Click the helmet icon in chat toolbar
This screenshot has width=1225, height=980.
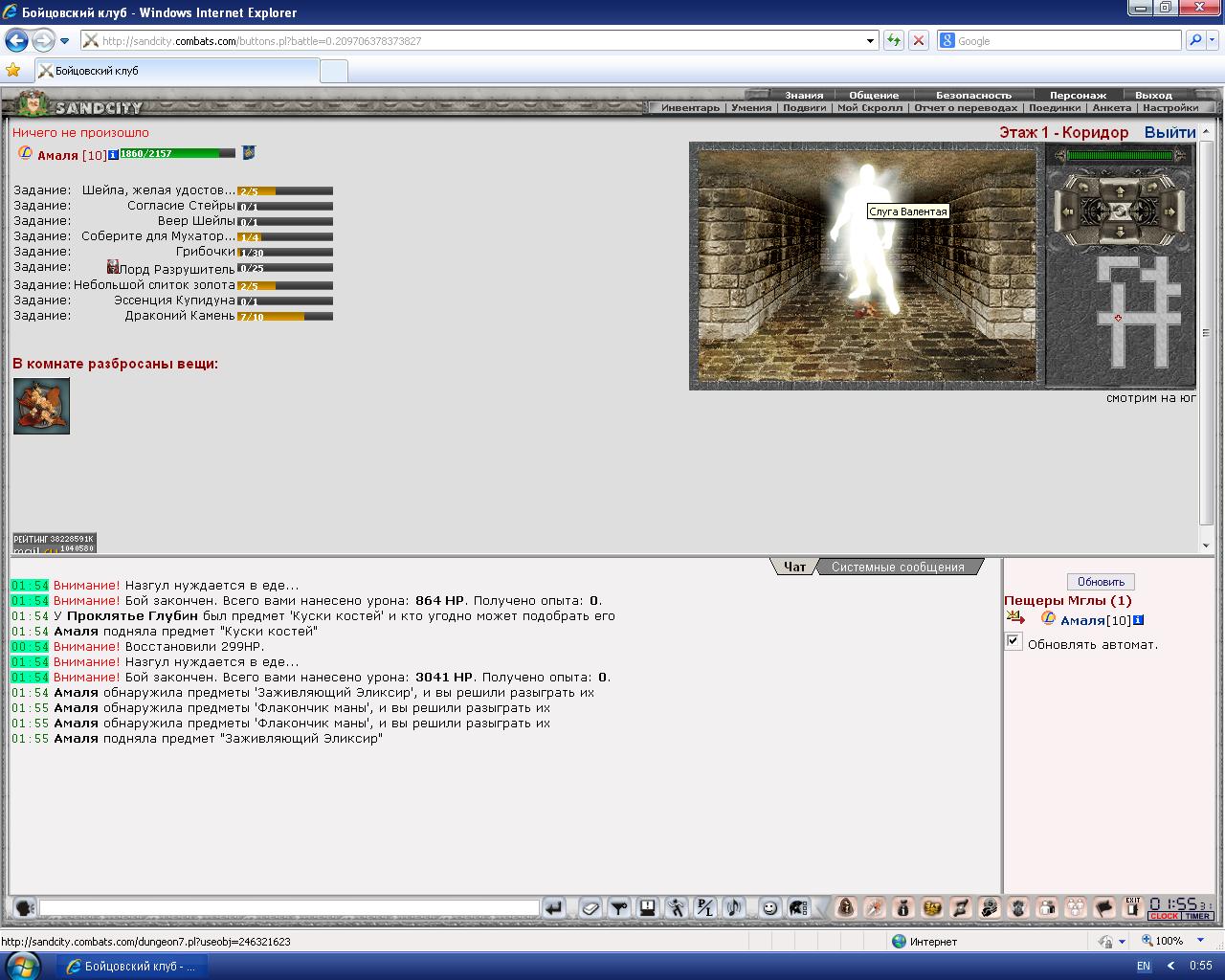pyautogui.click(x=798, y=908)
